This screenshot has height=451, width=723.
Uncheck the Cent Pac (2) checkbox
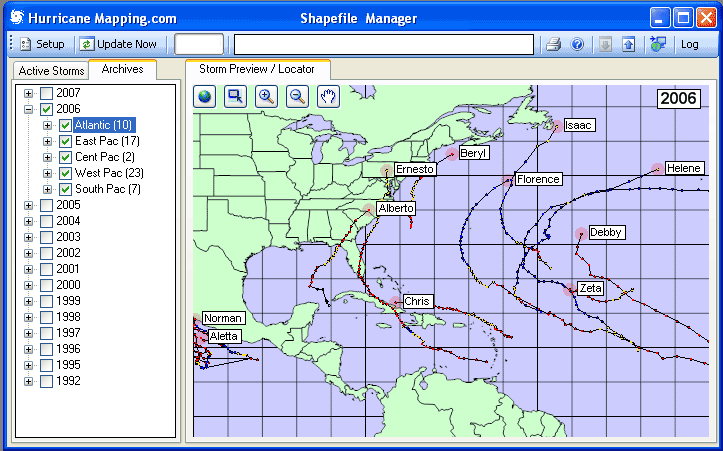65,157
